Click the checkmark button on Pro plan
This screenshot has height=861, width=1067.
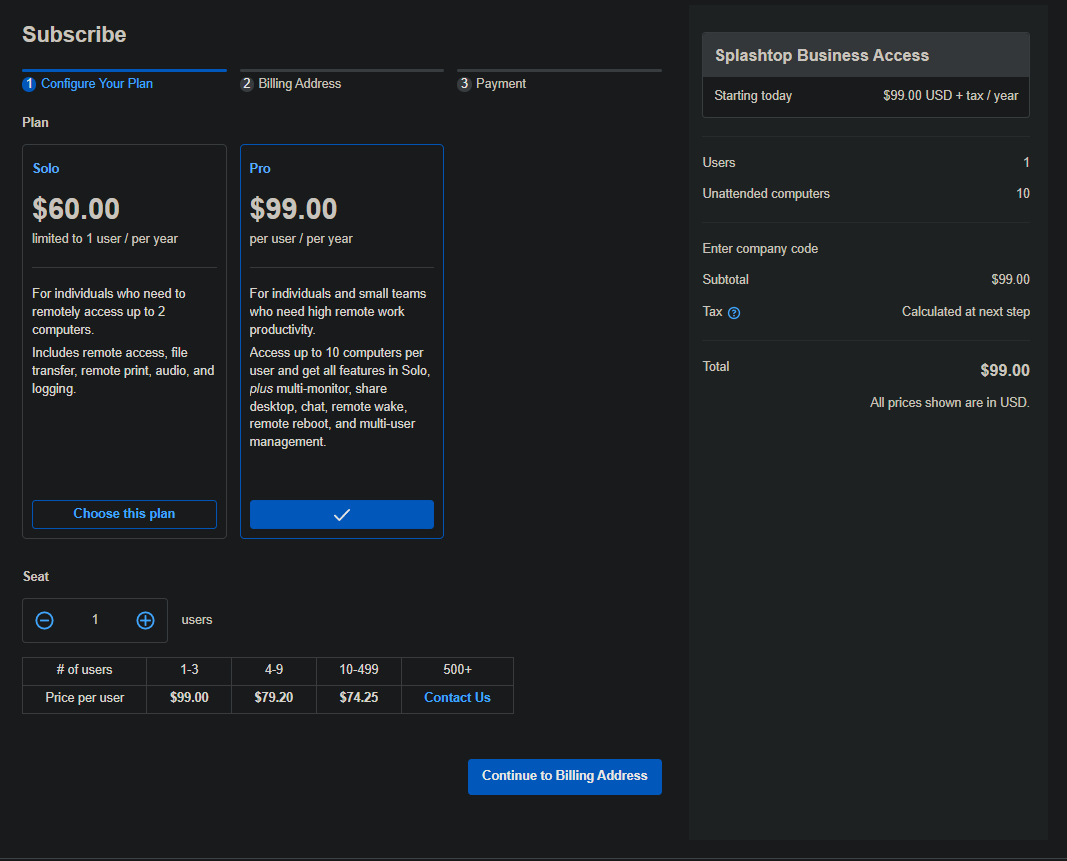point(341,514)
